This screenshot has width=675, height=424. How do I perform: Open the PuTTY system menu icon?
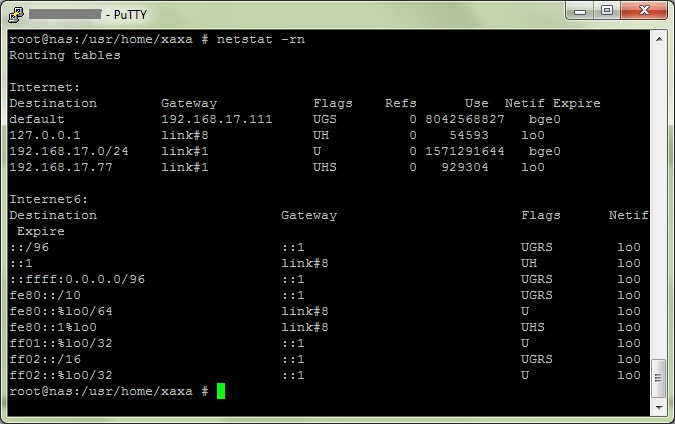coord(16,14)
